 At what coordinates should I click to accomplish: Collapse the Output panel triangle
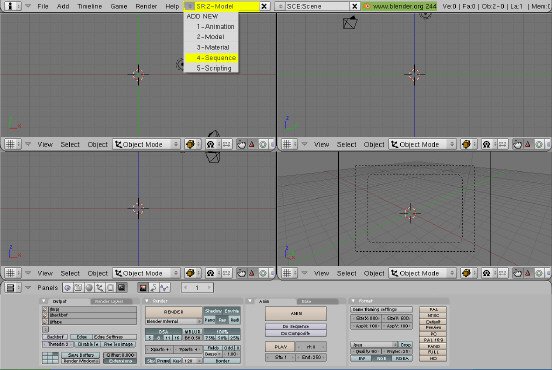click(44, 301)
